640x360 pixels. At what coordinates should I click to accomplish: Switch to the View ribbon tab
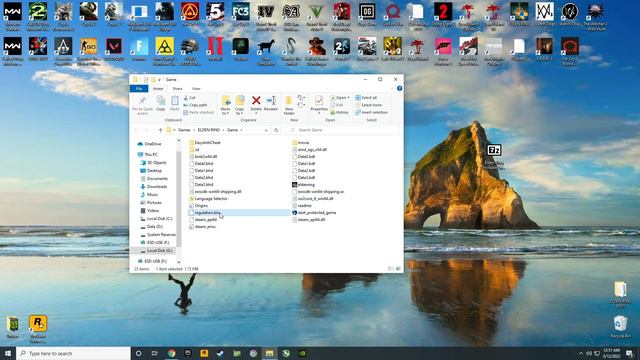click(196, 89)
